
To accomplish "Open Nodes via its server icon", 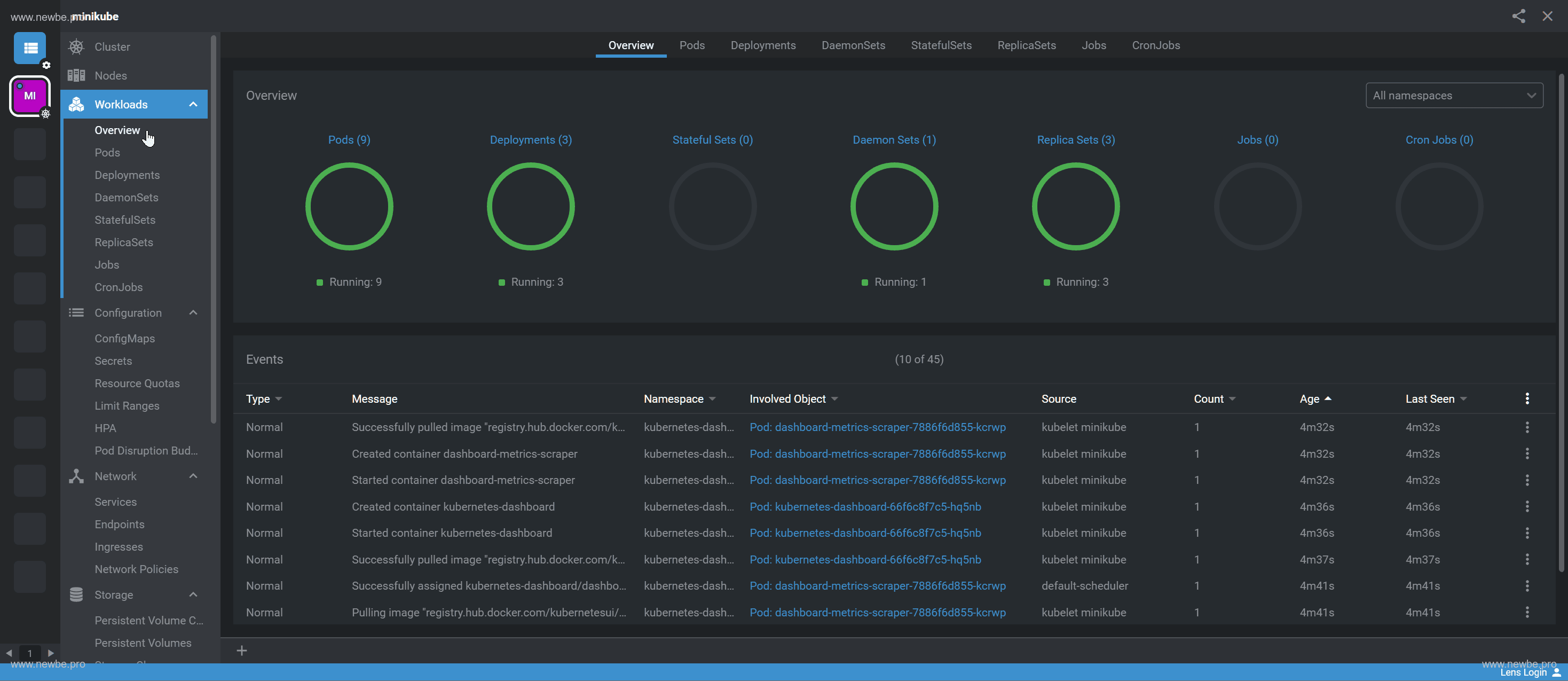I will coord(76,75).
